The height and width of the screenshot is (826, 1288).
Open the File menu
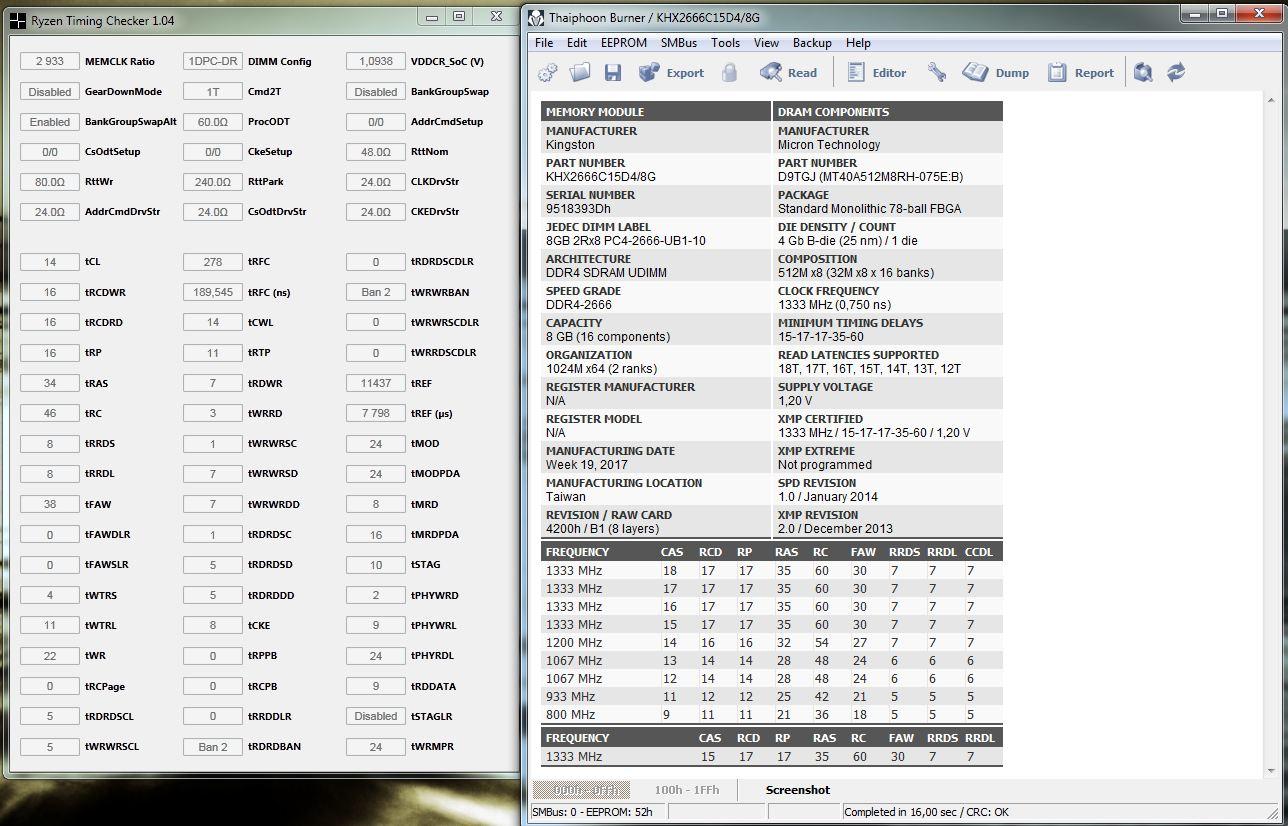(x=544, y=43)
